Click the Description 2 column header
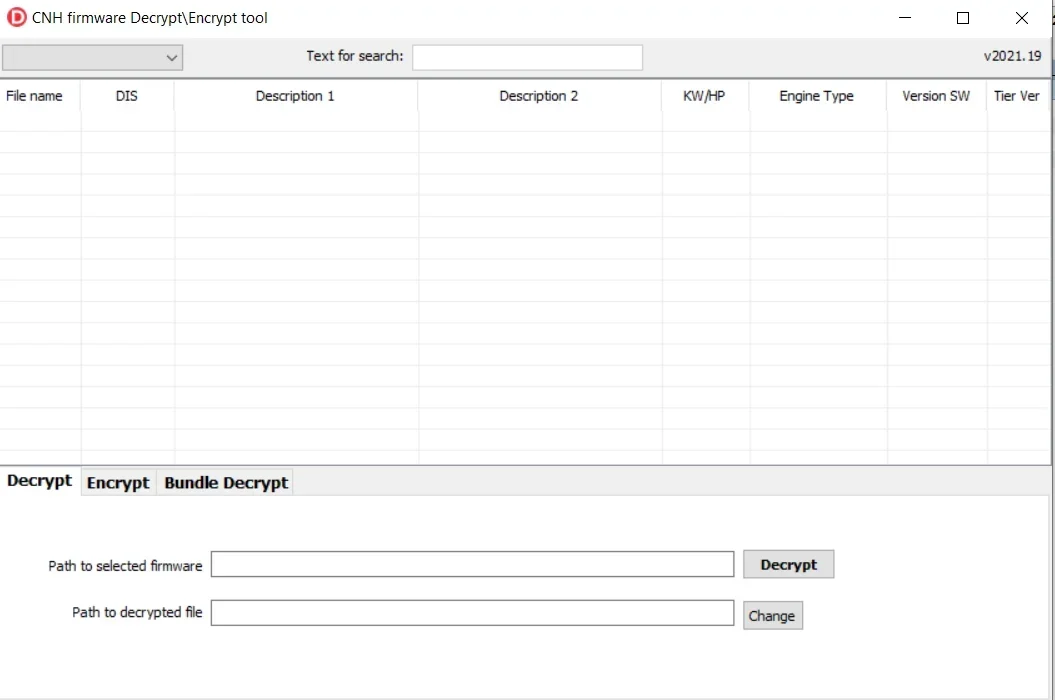1055x700 pixels. (539, 96)
